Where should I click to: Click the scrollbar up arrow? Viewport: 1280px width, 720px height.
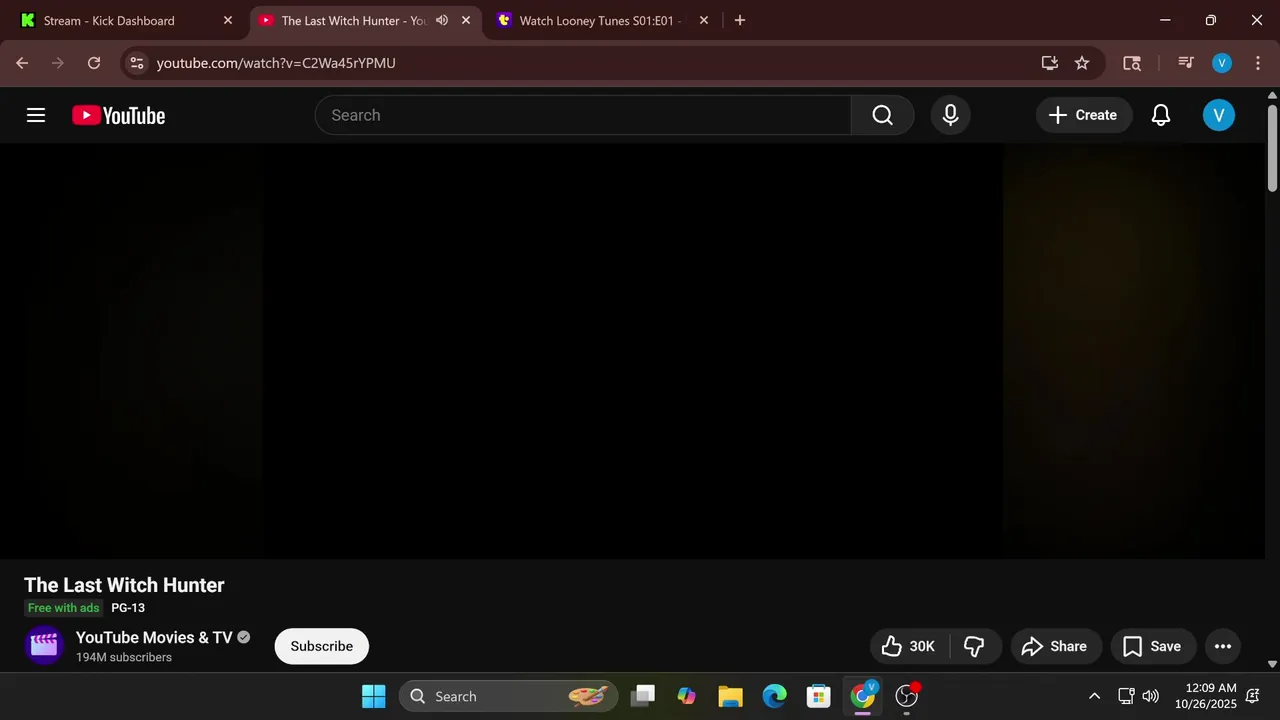coord(1272,95)
